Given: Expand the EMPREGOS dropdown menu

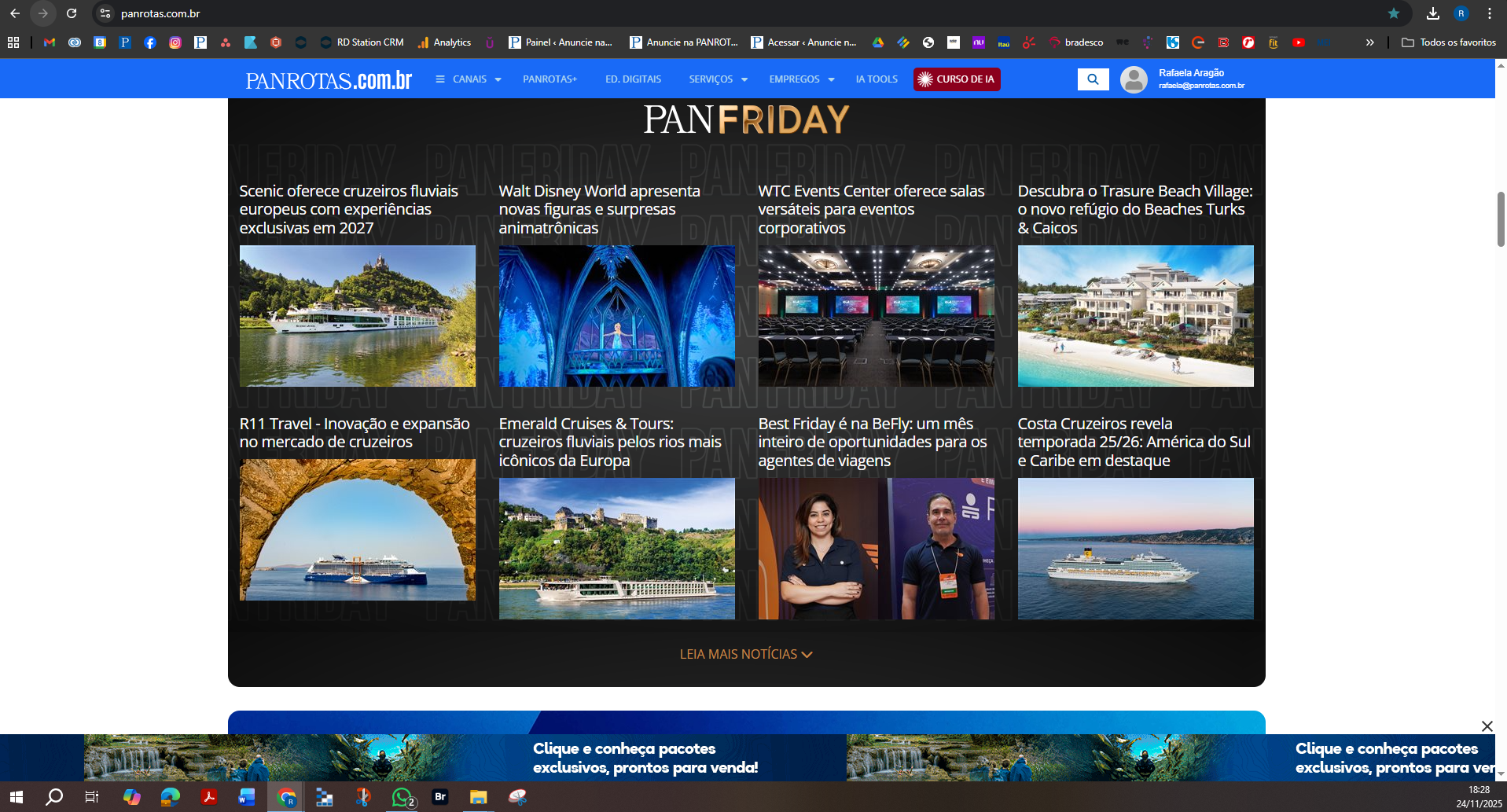Looking at the screenshot, I should pyautogui.click(x=801, y=79).
